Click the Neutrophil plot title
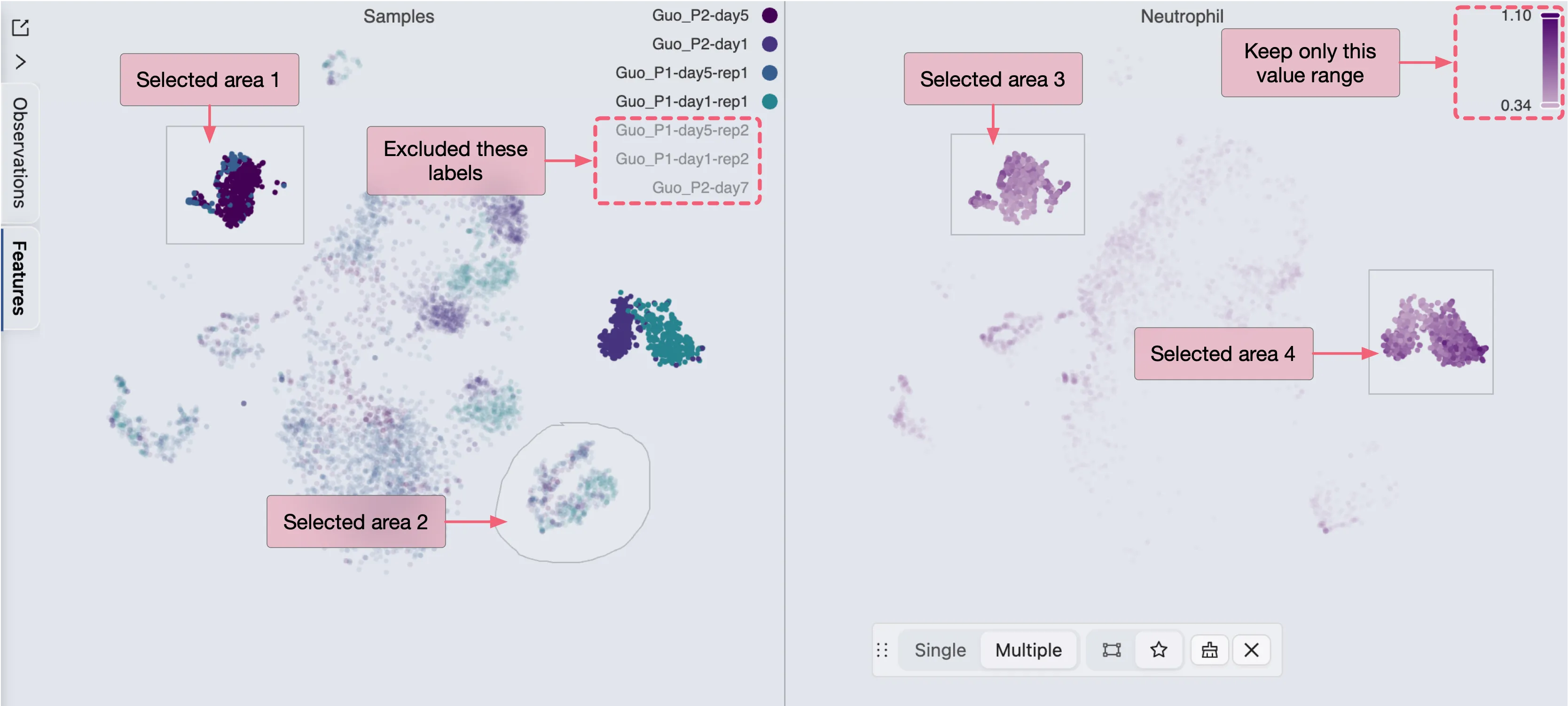 point(1182,16)
